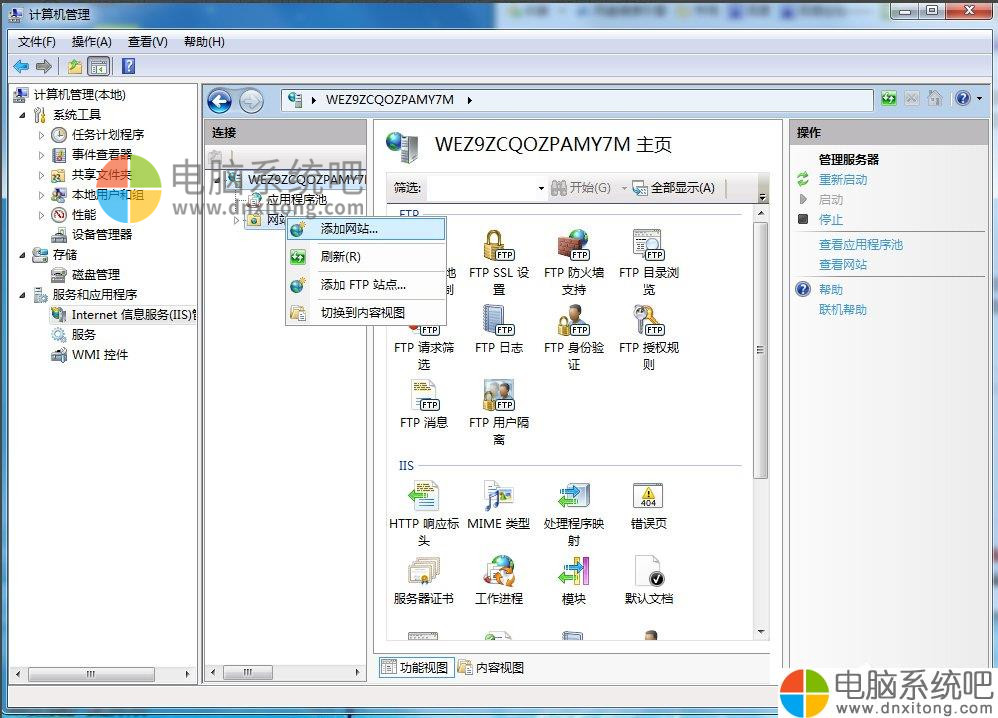Collapse the 系统工具 tree node
Viewport: 998px width, 718px height.
tap(23, 115)
